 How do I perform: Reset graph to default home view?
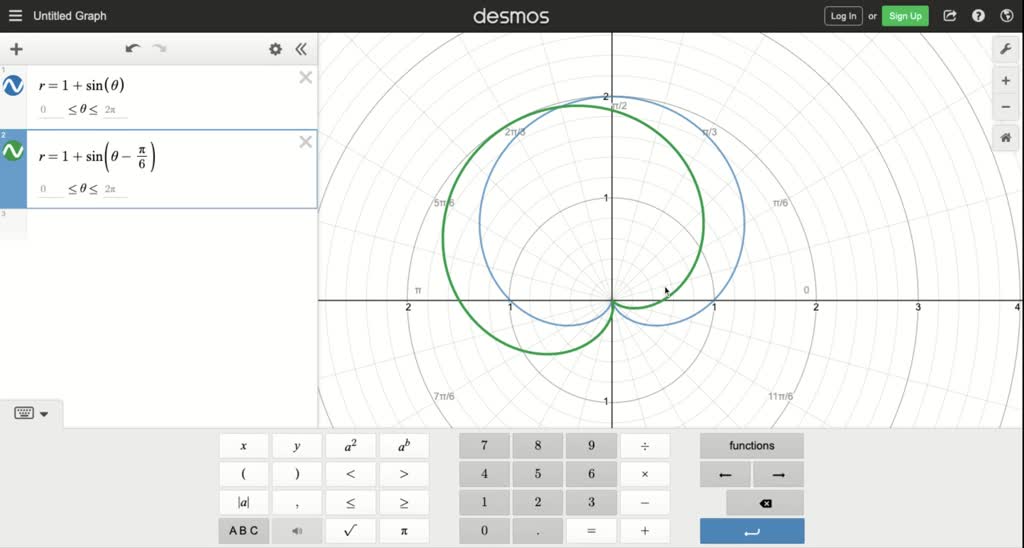[x=1005, y=139]
